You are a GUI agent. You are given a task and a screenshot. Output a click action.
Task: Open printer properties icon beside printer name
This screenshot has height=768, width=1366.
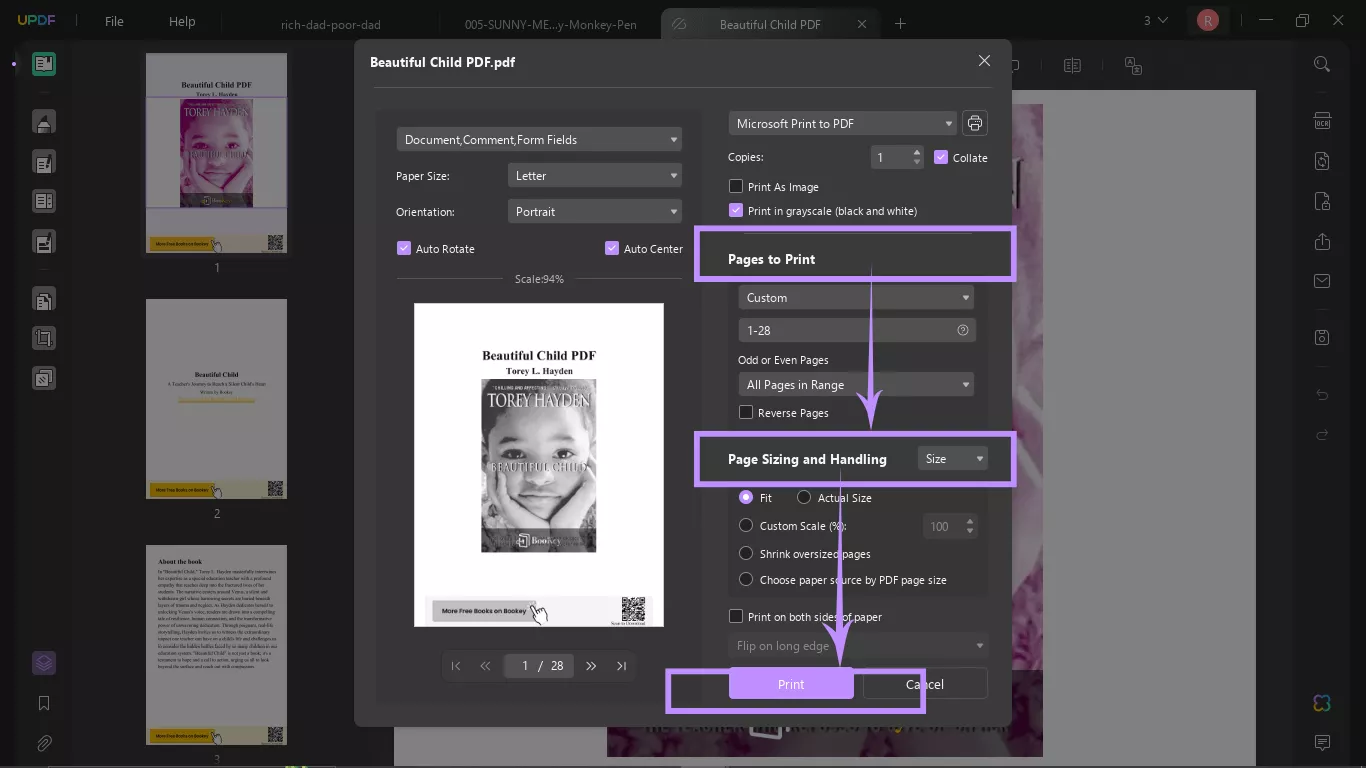[x=975, y=123]
